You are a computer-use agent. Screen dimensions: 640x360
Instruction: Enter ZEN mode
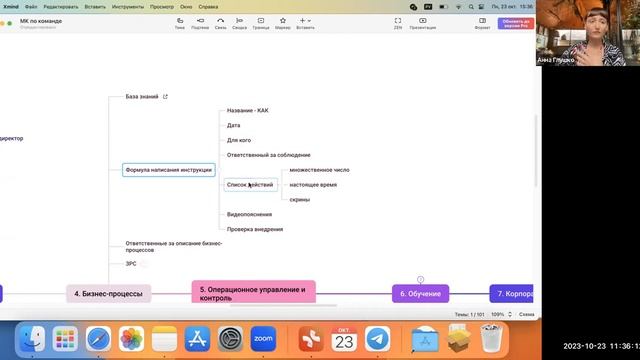[398, 23]
